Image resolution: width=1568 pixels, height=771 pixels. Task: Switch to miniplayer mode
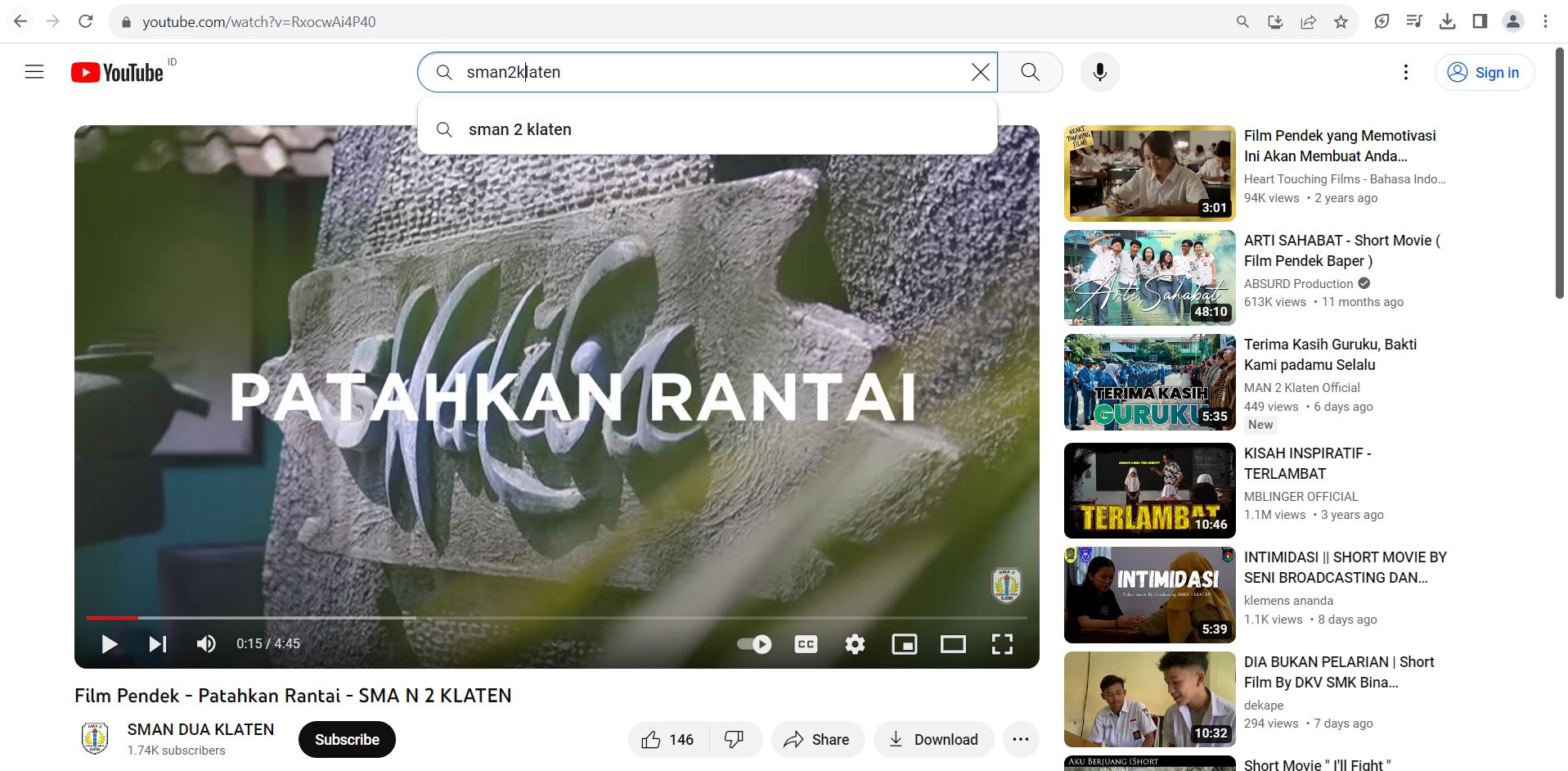coord(904,644)
